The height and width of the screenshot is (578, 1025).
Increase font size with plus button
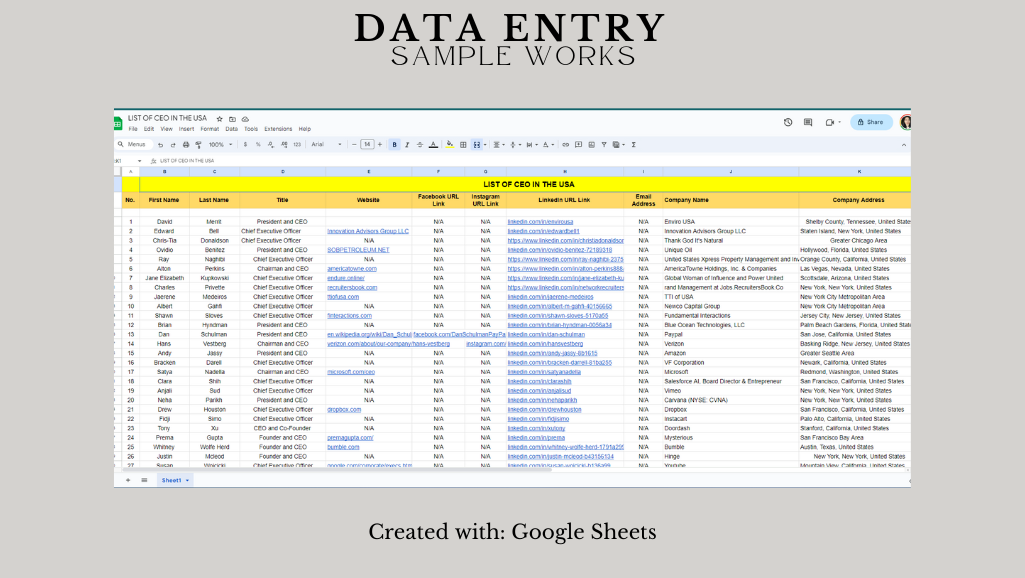point(380,144)
